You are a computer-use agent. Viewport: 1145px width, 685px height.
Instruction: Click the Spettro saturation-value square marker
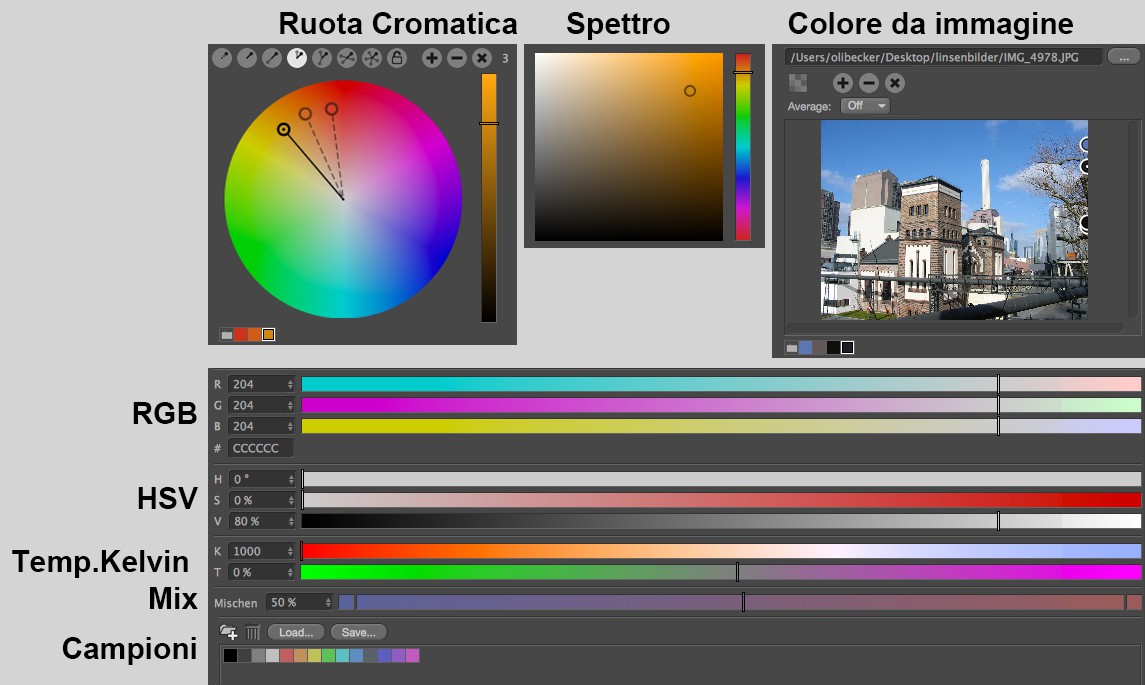(x=689, y=91)
